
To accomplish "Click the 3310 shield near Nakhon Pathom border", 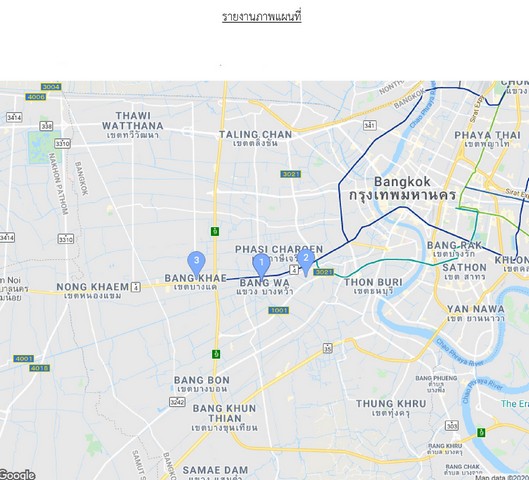I will click(x=63, y=144).
